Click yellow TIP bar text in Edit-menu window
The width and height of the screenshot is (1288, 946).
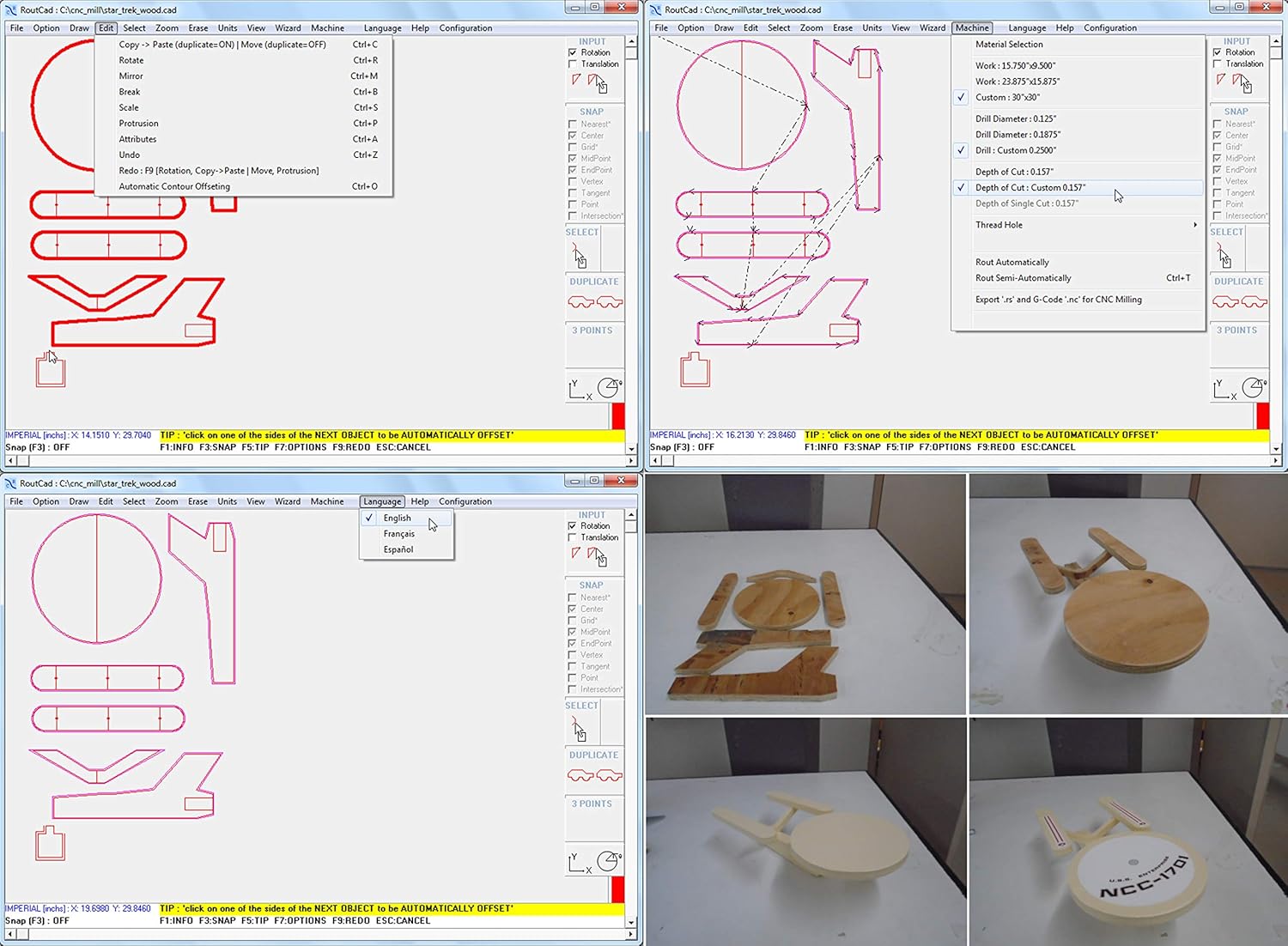(x=337, y=435)
